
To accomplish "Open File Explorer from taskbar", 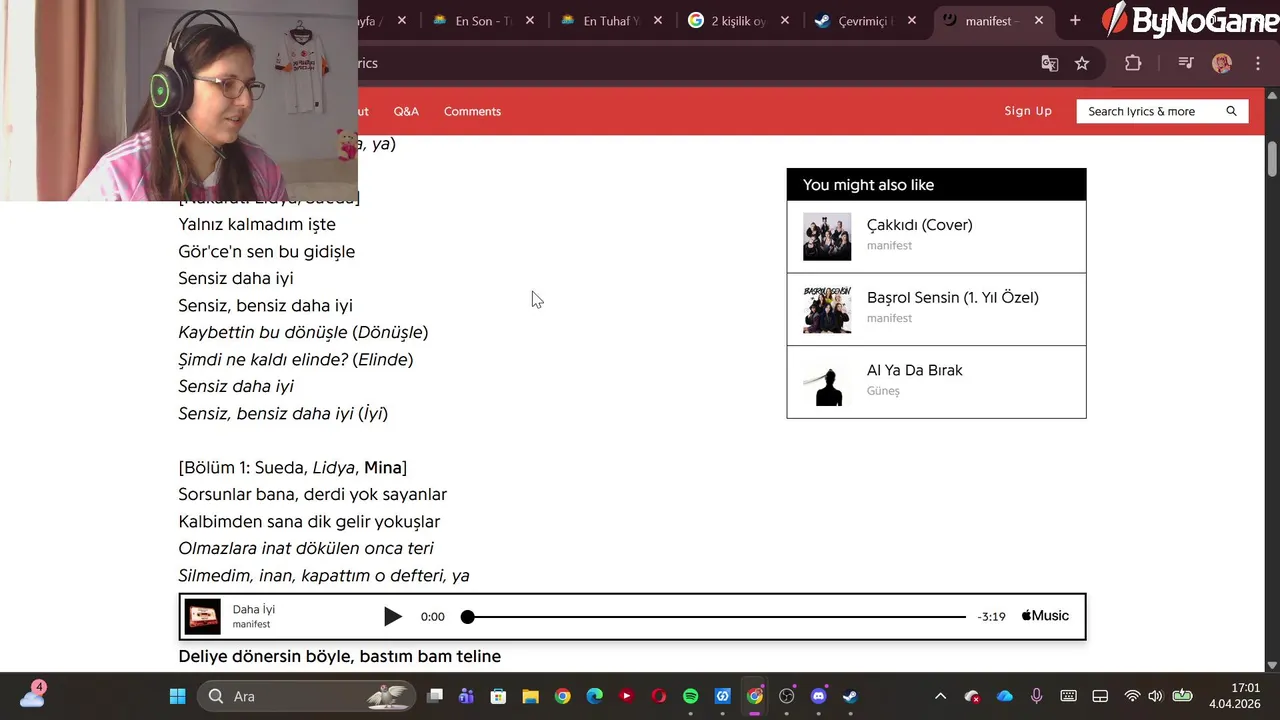I will point(530,696).
